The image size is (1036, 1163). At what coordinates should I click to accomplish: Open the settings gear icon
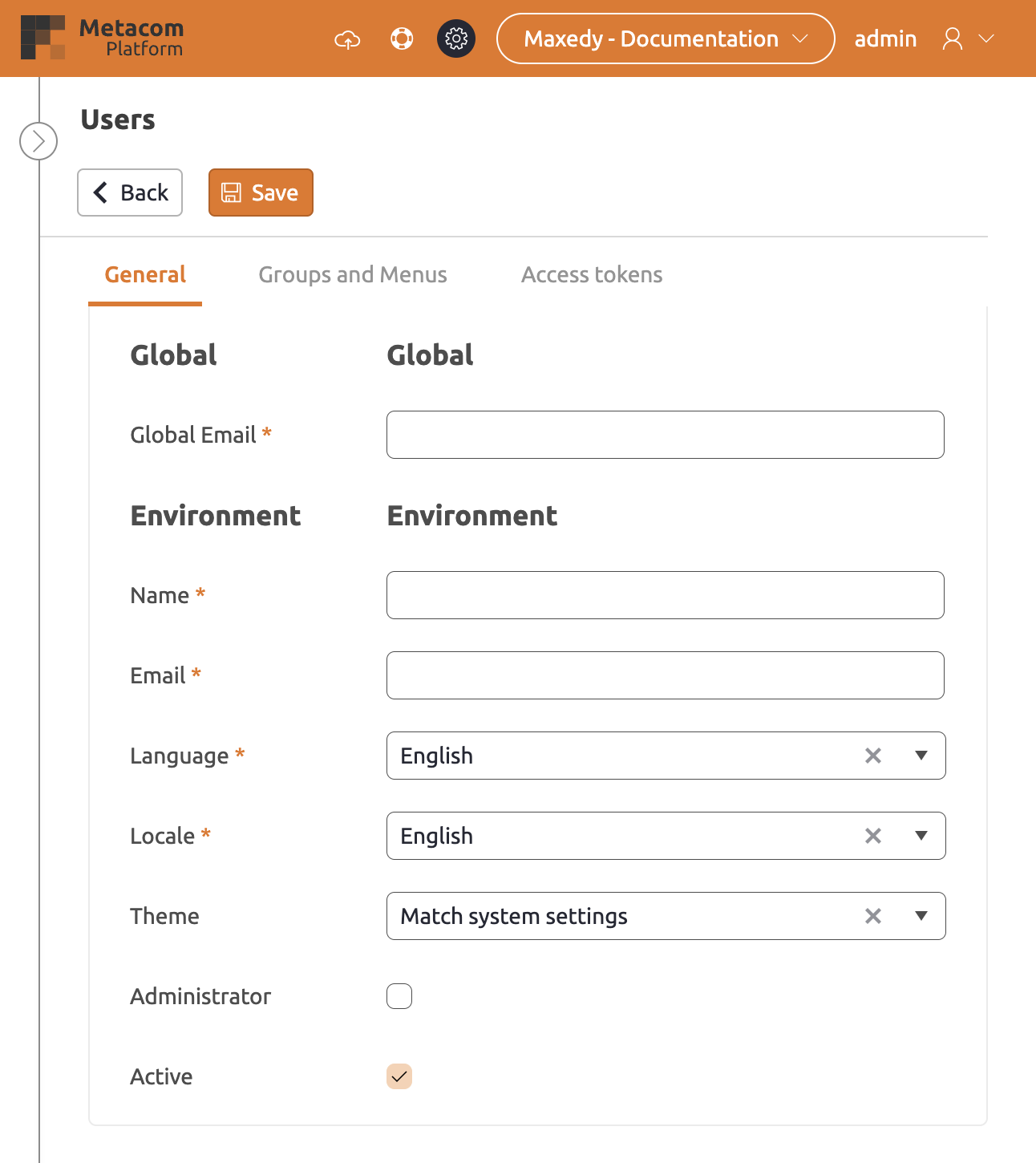click(456, 38)
